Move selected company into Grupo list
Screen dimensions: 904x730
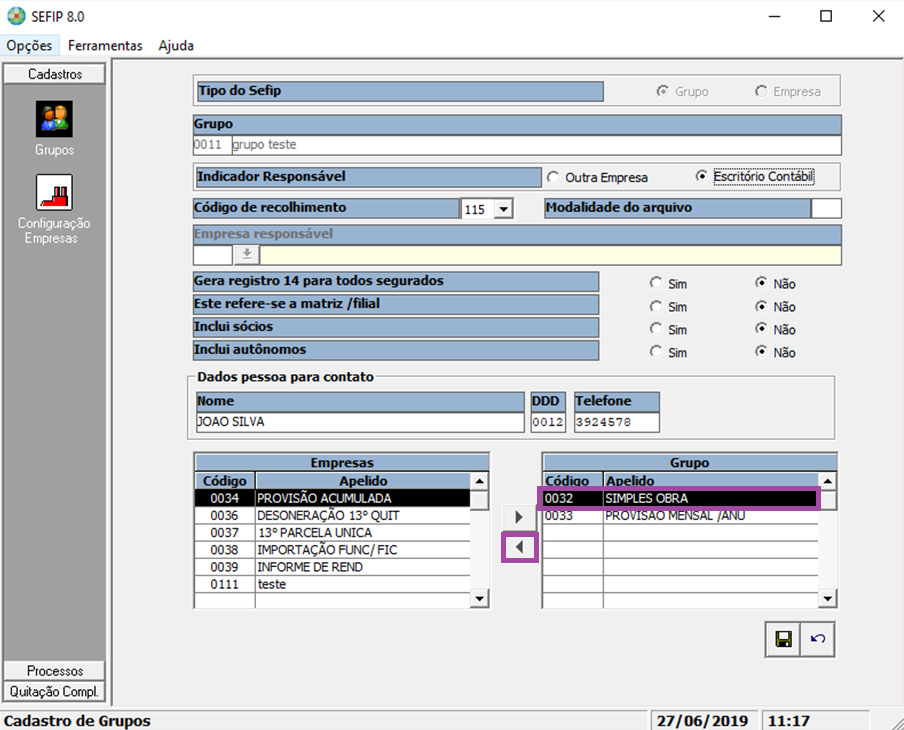pyautogui.click(x=519, y=517)
